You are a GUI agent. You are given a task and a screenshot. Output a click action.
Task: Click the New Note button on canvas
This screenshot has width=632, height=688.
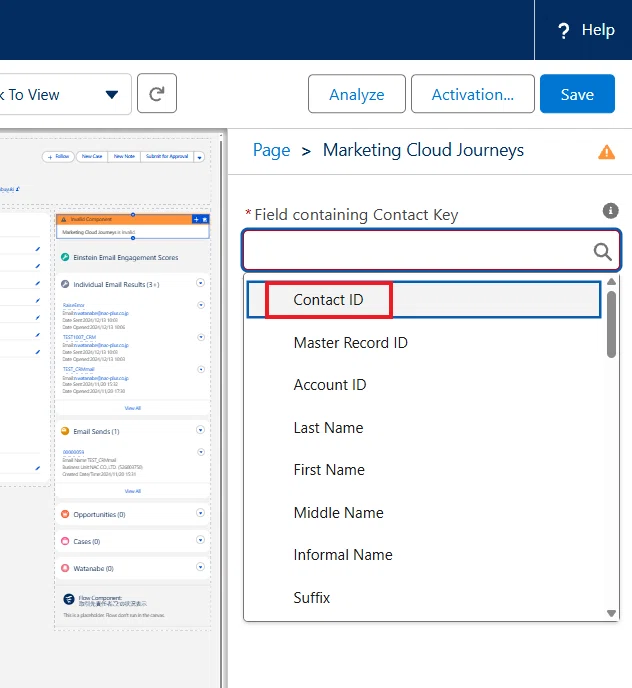click(x=124, y=157)
